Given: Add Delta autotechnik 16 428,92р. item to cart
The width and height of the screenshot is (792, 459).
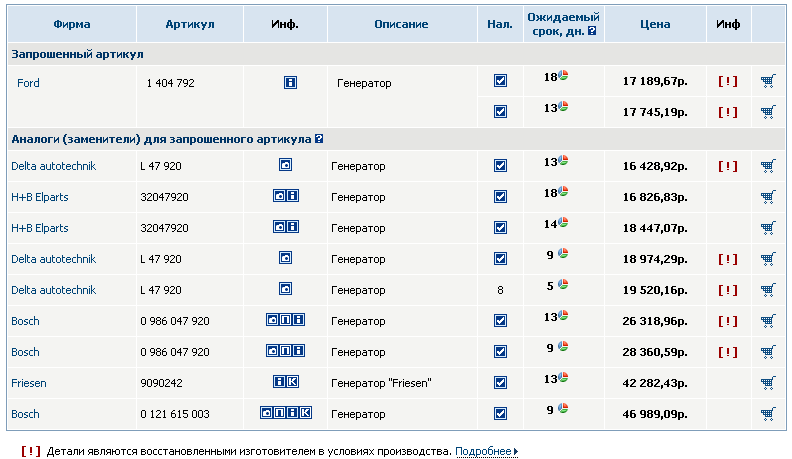Looking at the screenshot, I should 768,166.
